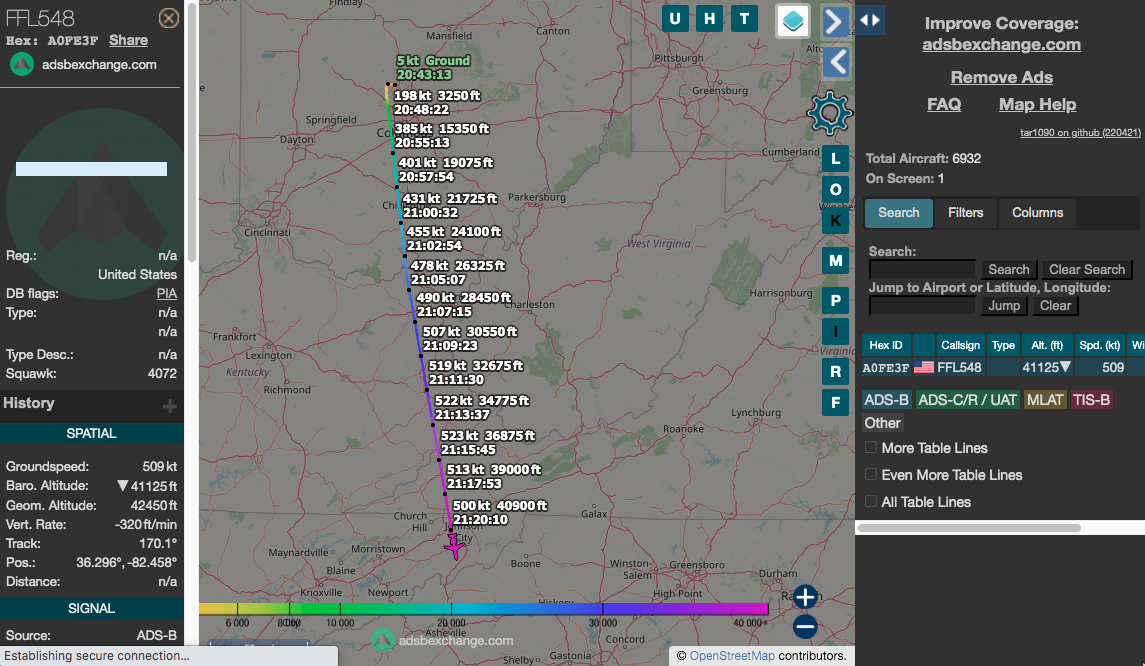This screenshot has height=666, width=1145.
Task: Open the Remove Ads link
Action: click(1001, 77)
